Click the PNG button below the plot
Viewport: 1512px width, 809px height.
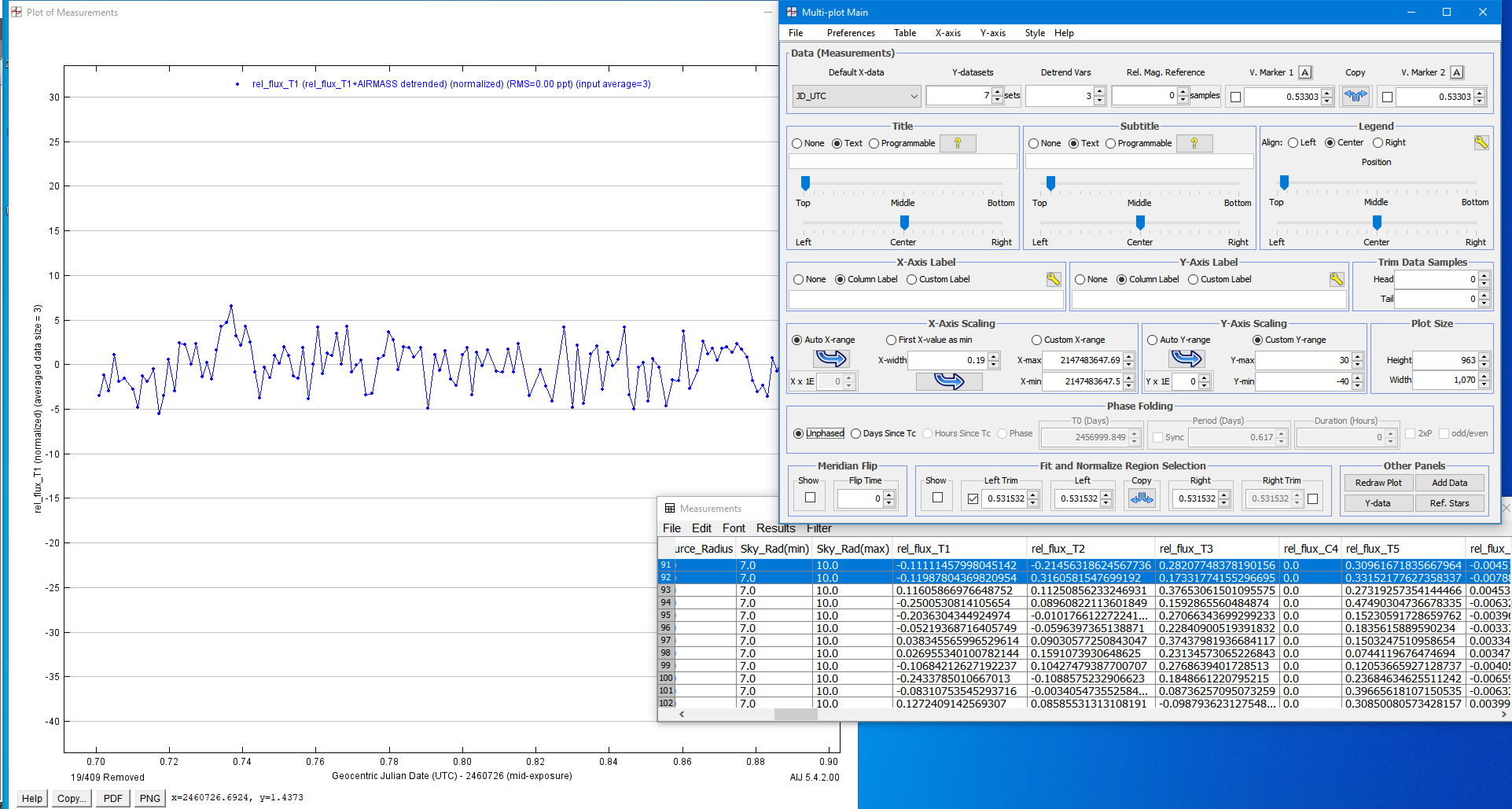(149, 798)
